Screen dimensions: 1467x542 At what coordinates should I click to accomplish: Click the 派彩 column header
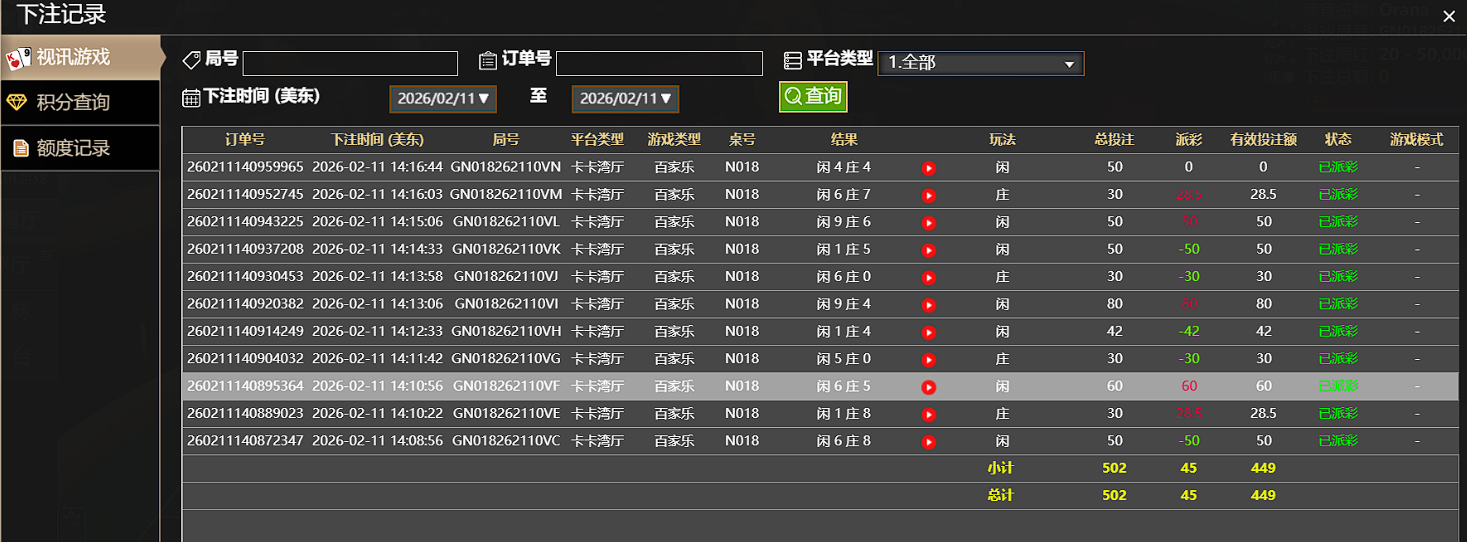1189,140
